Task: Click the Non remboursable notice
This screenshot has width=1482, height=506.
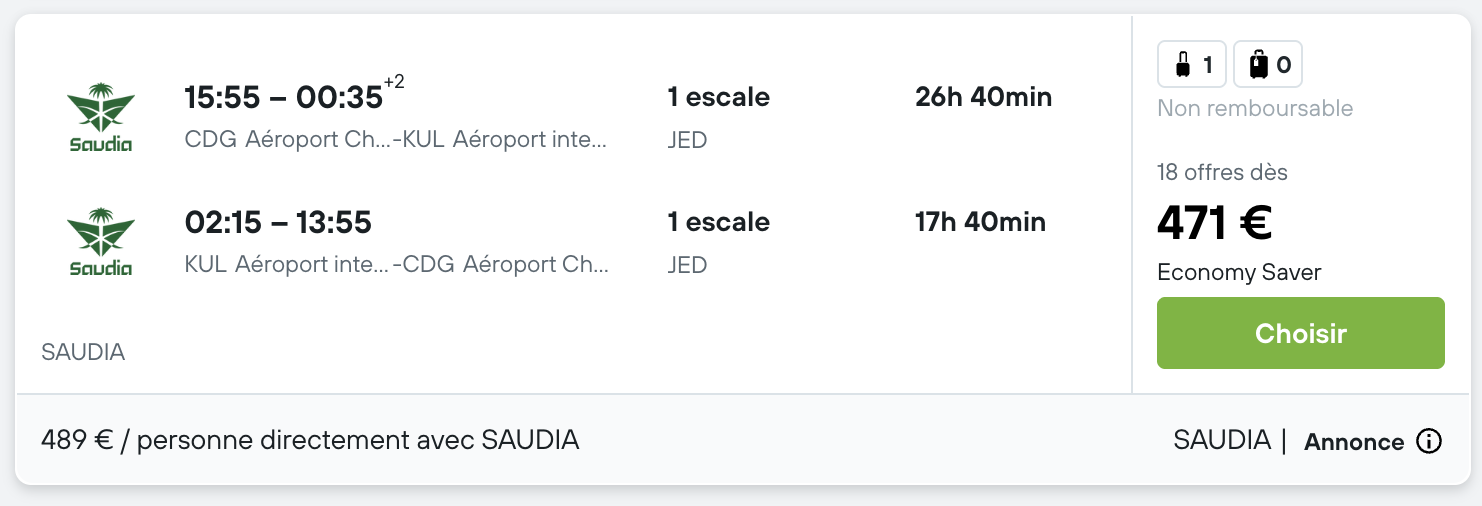Action: 1255,108
